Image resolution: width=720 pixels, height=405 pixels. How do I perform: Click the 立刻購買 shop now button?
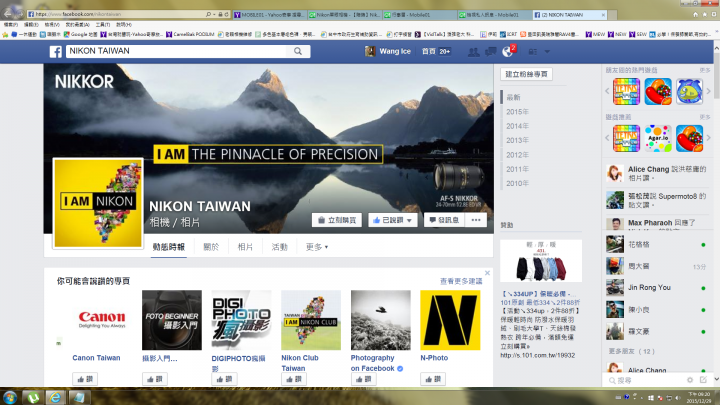coord(337,220)
